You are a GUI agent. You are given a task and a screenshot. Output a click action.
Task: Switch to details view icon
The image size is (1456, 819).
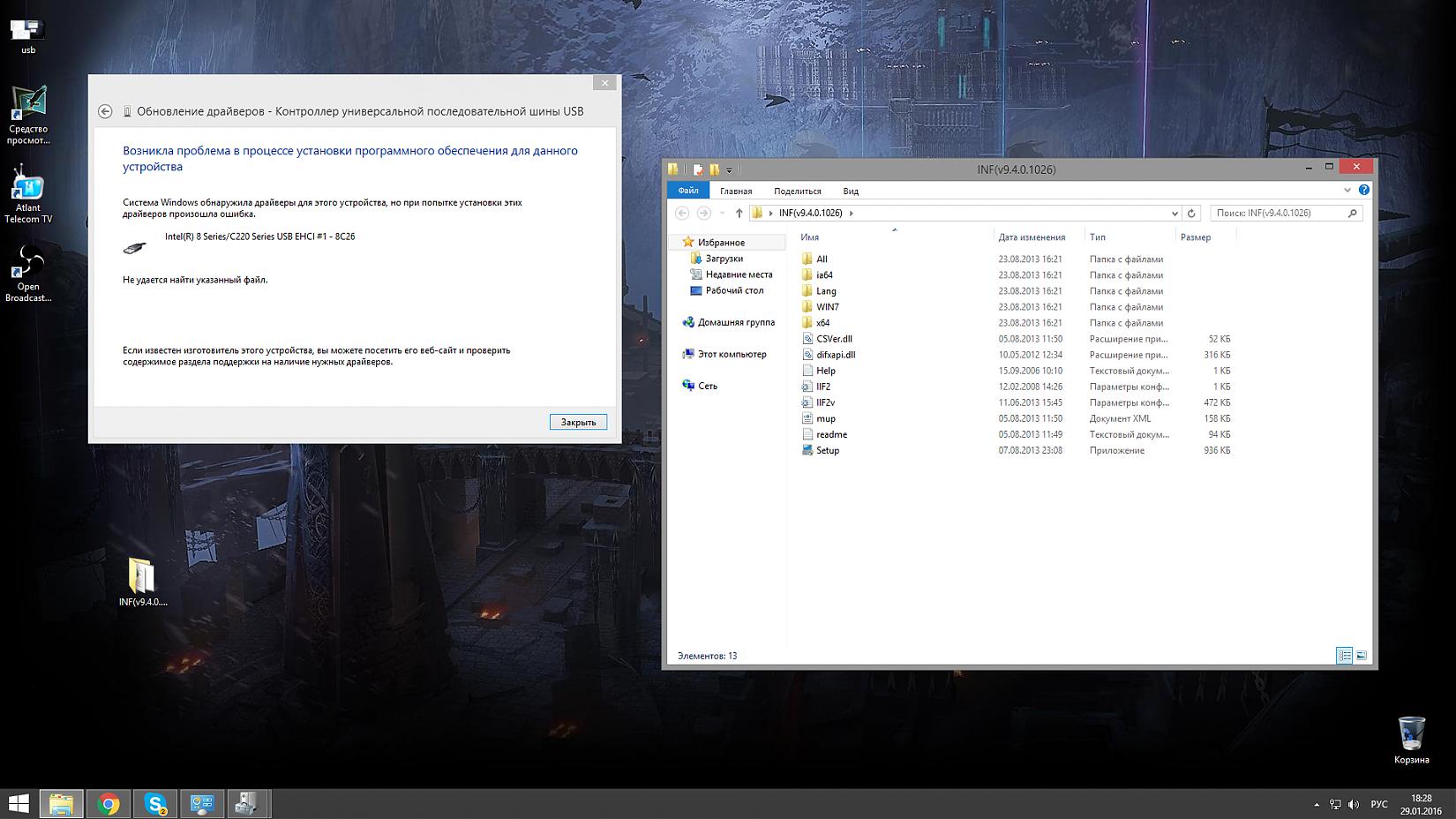tap(1344, 655)
